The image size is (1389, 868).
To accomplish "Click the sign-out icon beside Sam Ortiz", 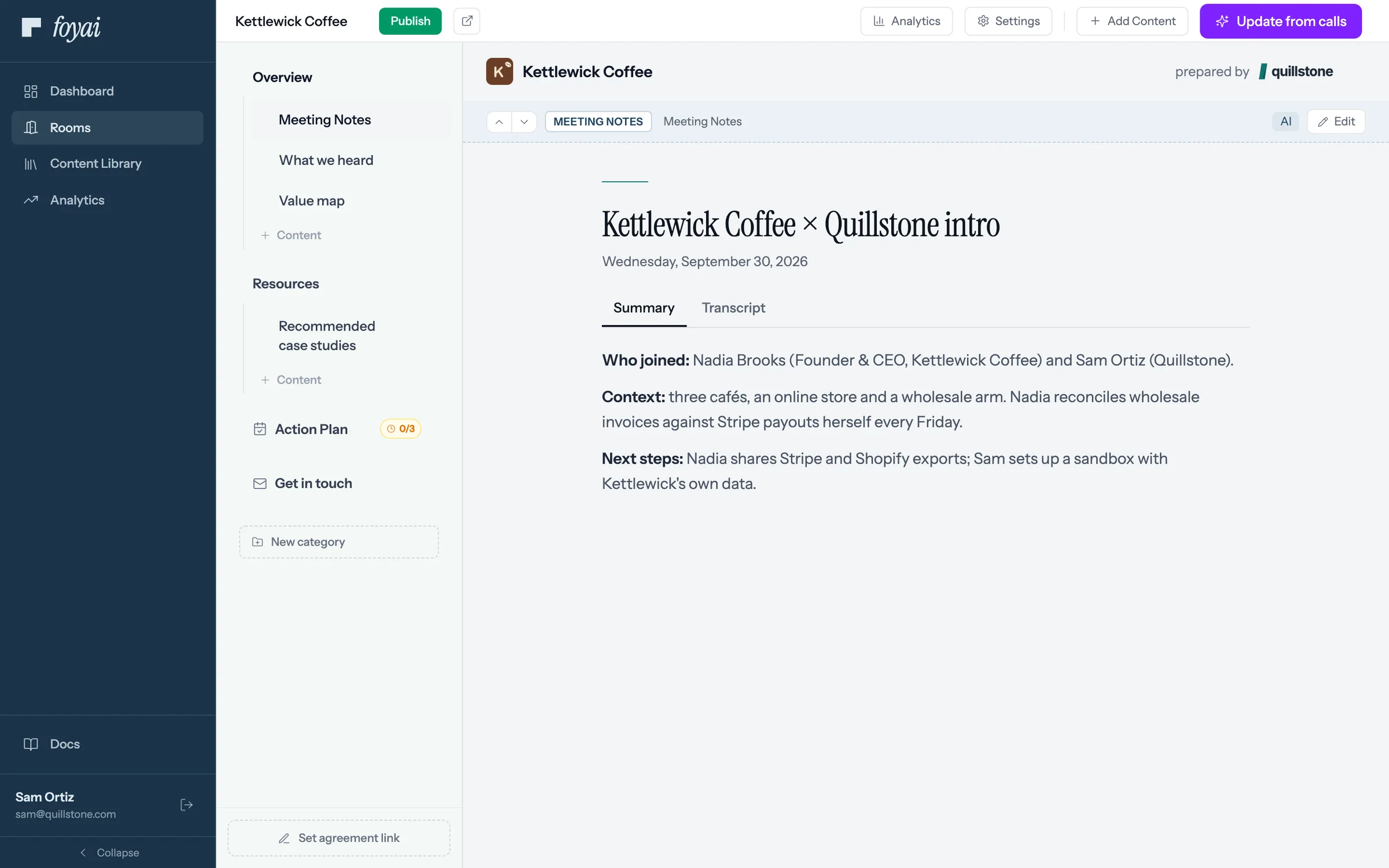I will coord(186,805).
